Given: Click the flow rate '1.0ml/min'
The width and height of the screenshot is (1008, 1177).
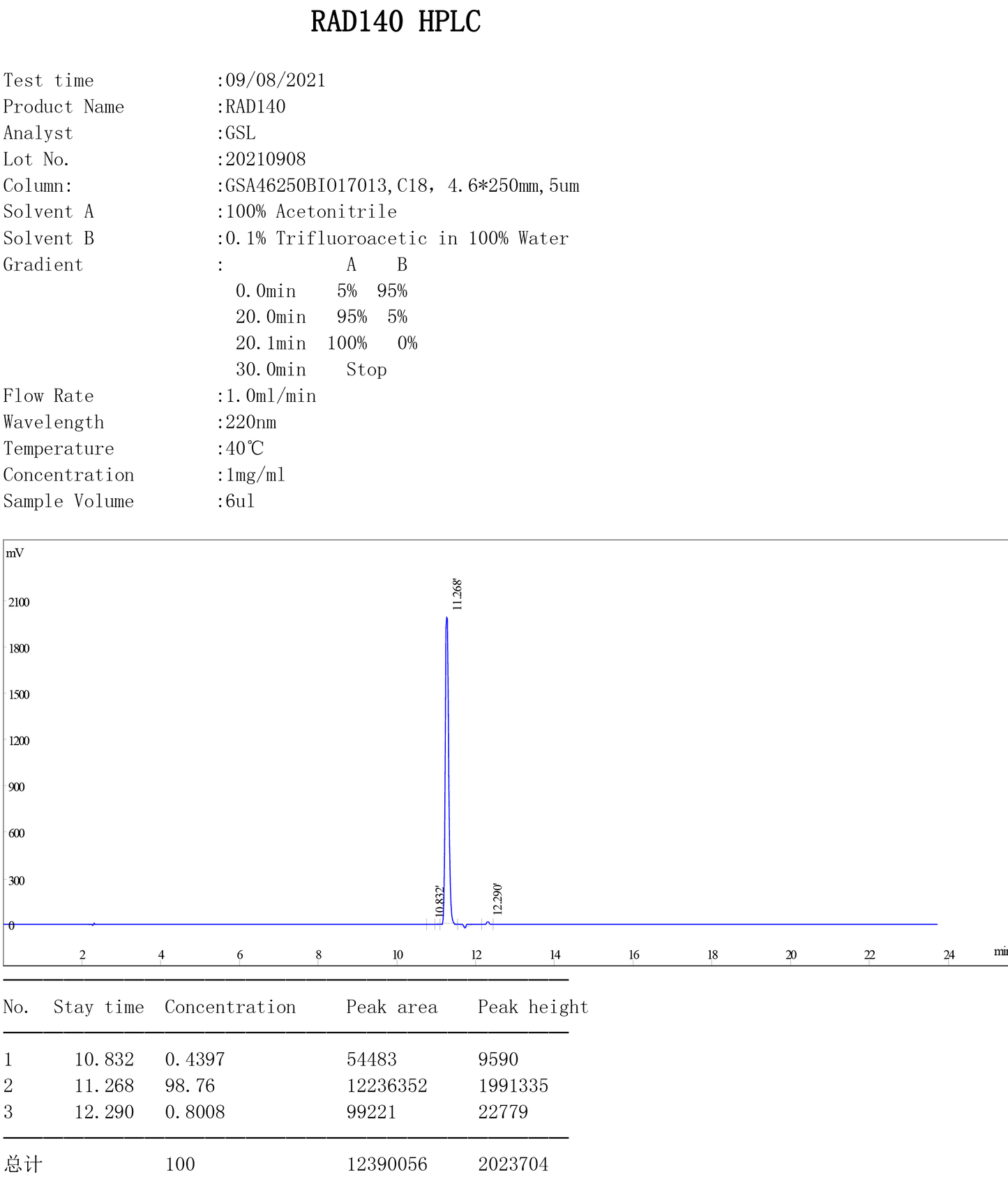Looking at the screenshot, I should point(271,396).
